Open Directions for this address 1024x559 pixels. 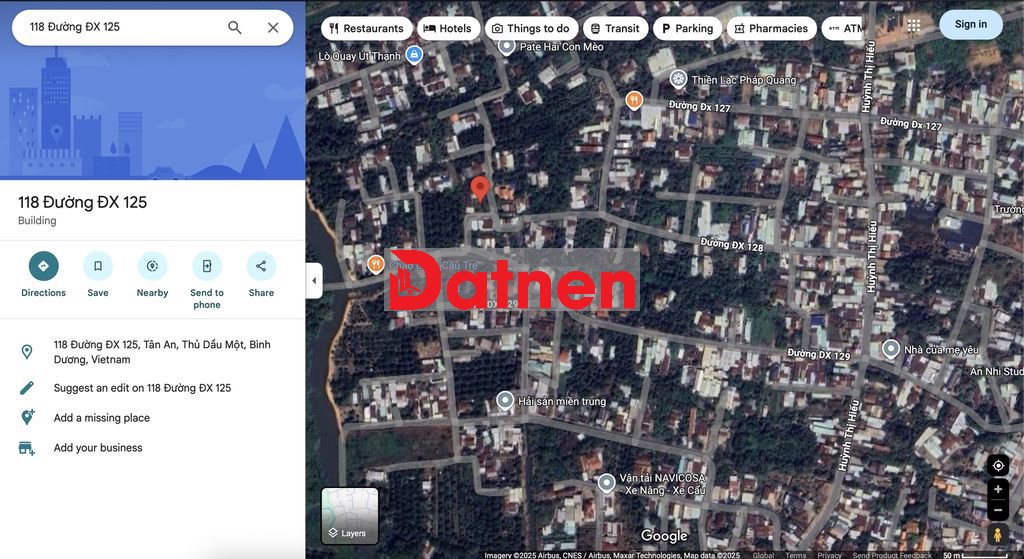point(43,266)
